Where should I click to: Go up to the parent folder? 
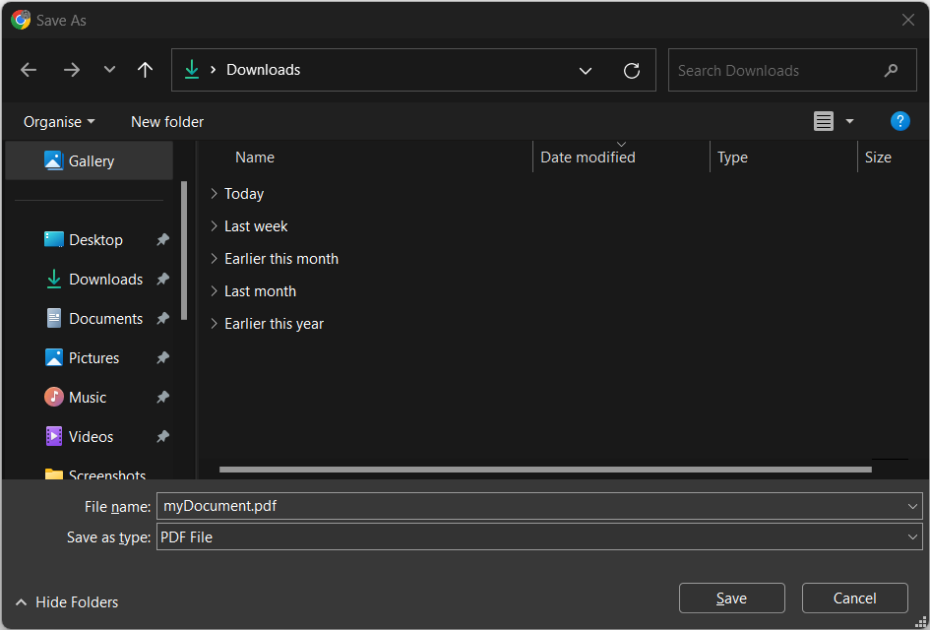click(x=145, y=70)
